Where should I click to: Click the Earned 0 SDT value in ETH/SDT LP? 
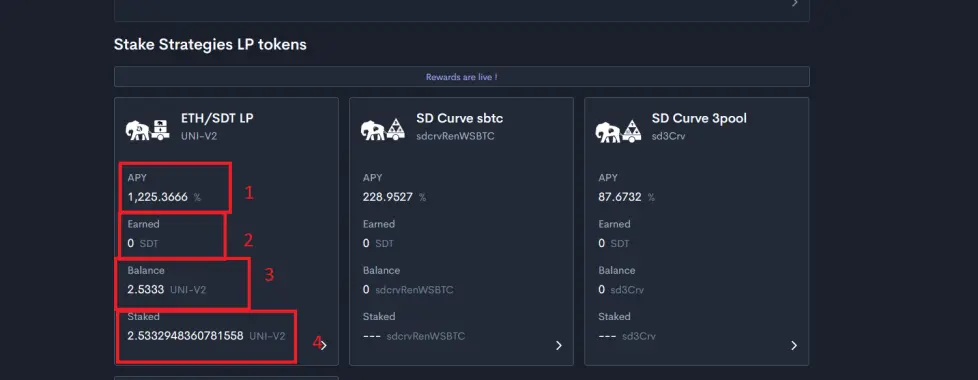click(x=143, y=243)
